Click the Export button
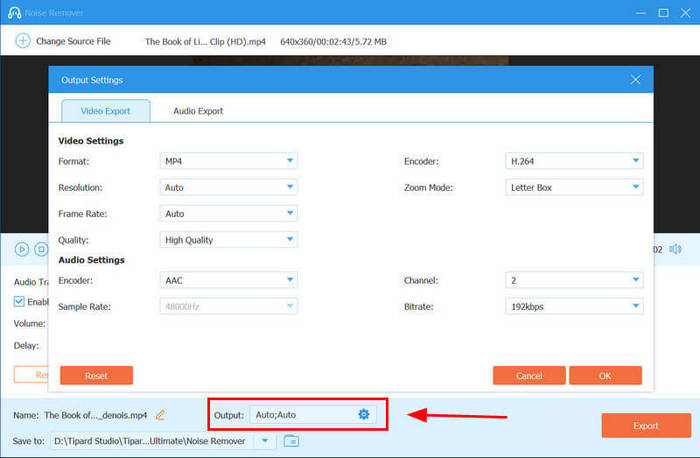This screenshot has width=700, height=458. [646, 425]
